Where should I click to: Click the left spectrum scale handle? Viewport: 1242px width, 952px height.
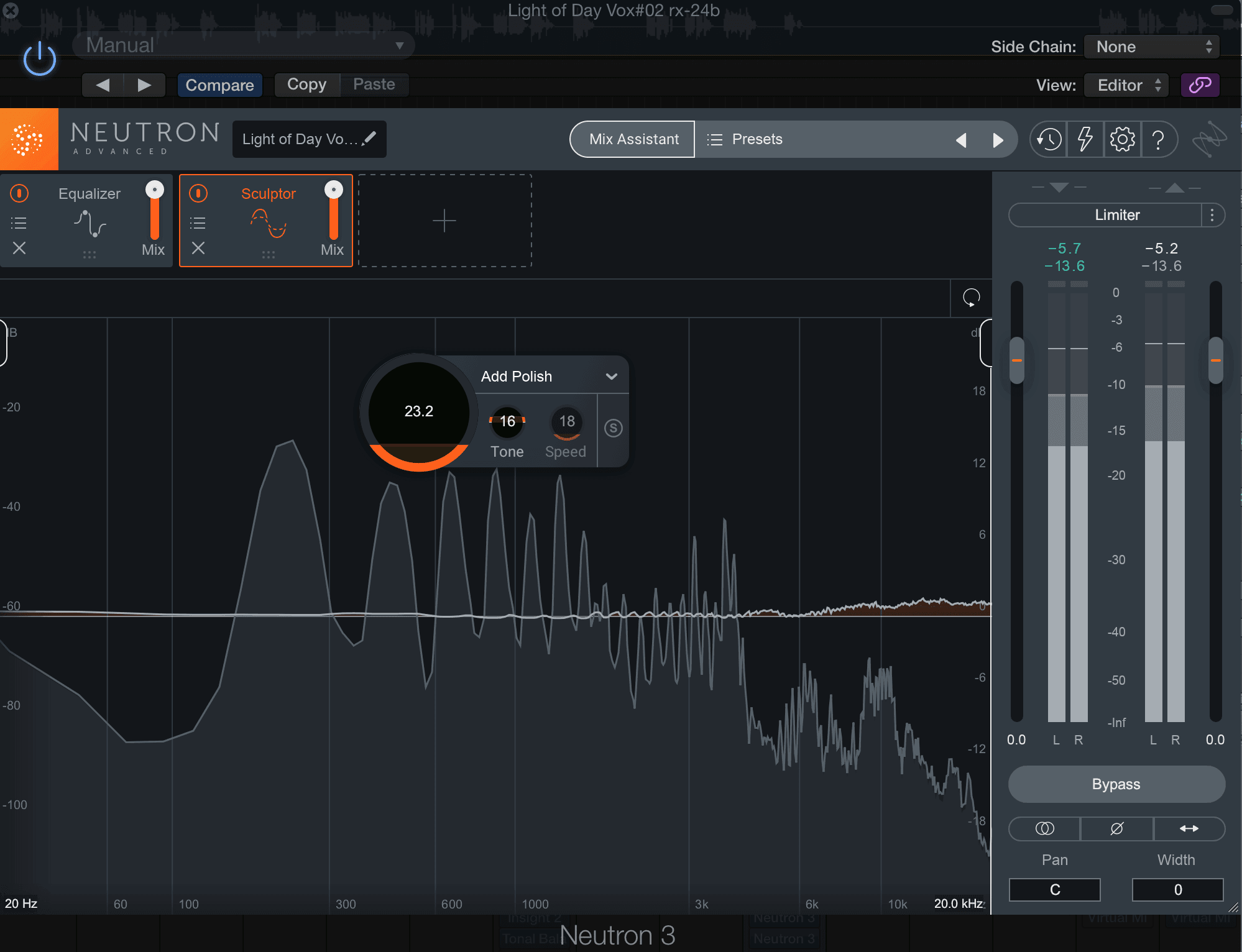click(3, 343)
